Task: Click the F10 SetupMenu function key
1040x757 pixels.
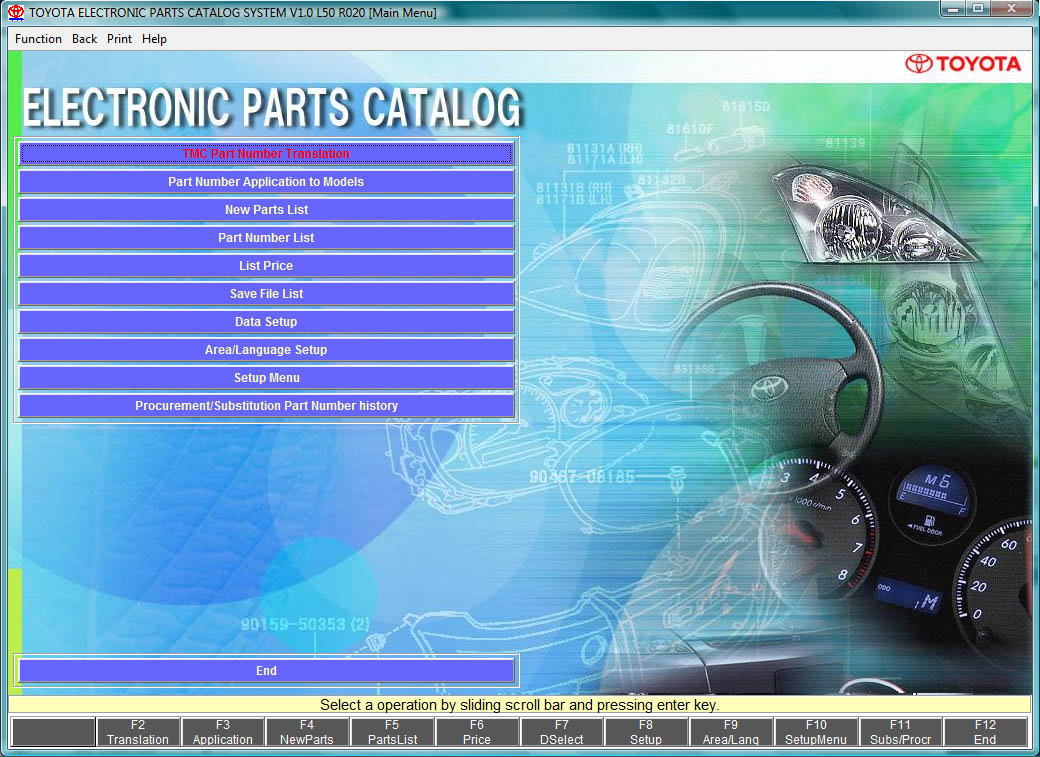Action: tap(816, 732)
